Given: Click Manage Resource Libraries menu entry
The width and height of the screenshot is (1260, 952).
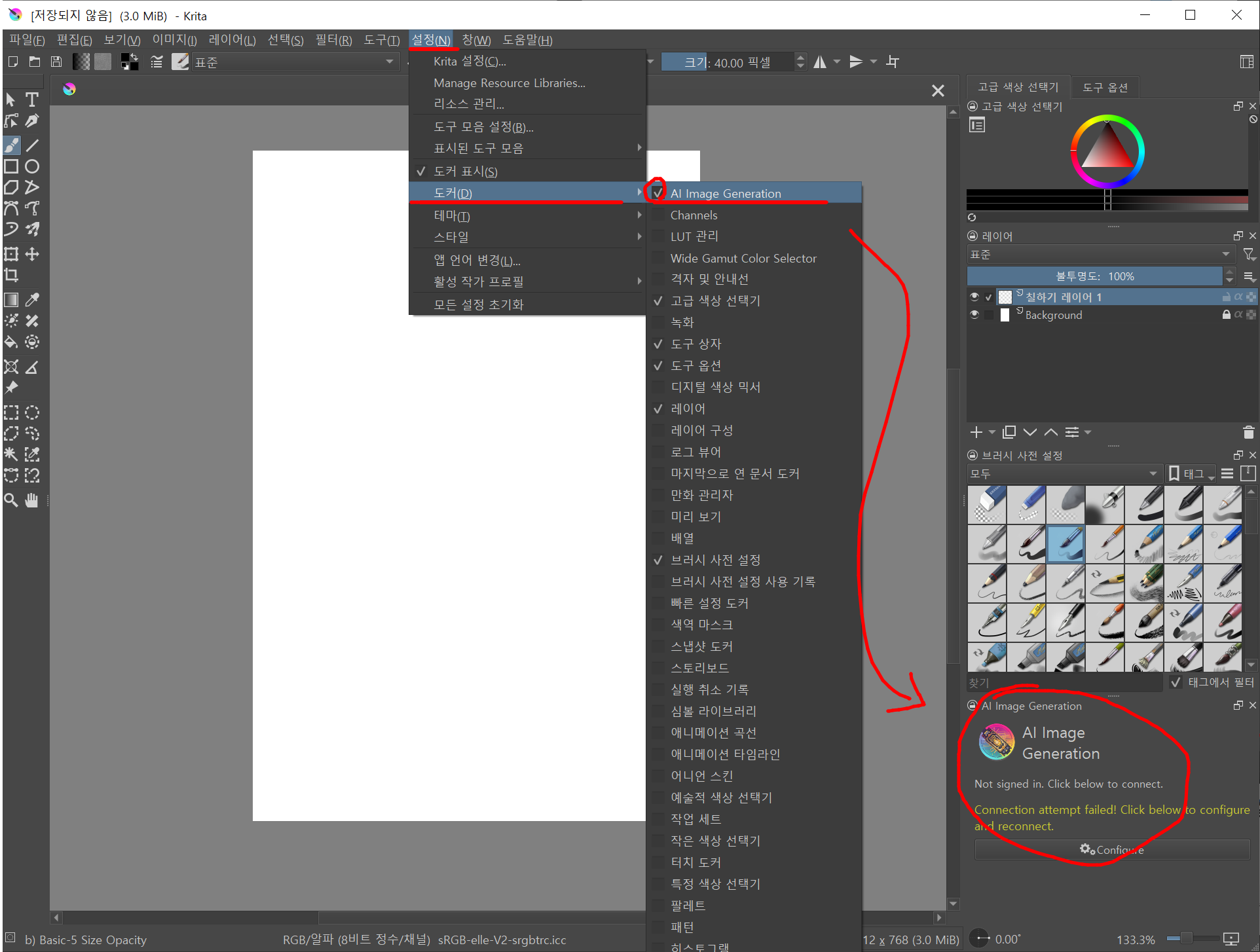Looking at the screenshot, I should (509, 83).
